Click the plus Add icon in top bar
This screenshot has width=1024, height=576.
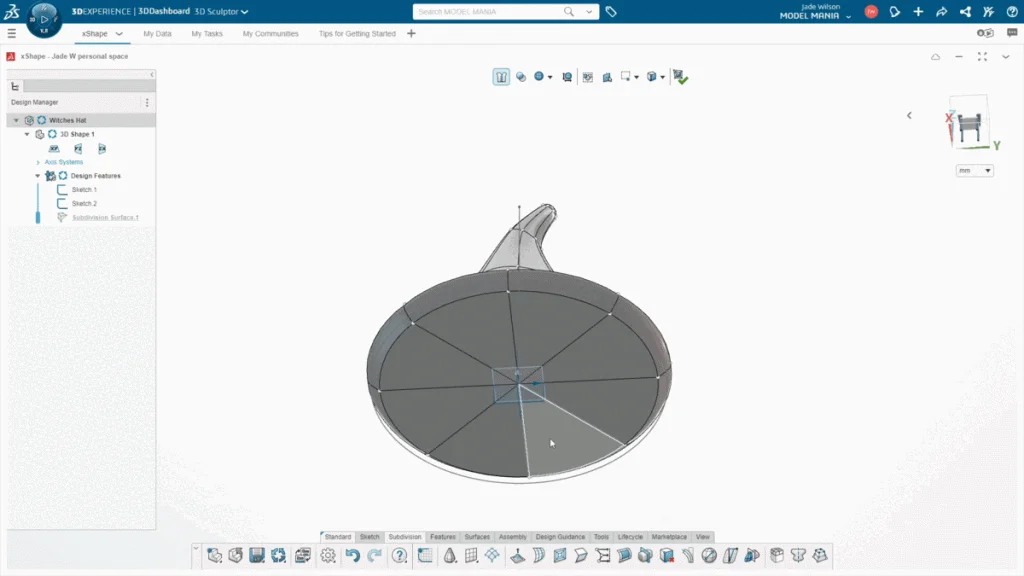(918, 12)
